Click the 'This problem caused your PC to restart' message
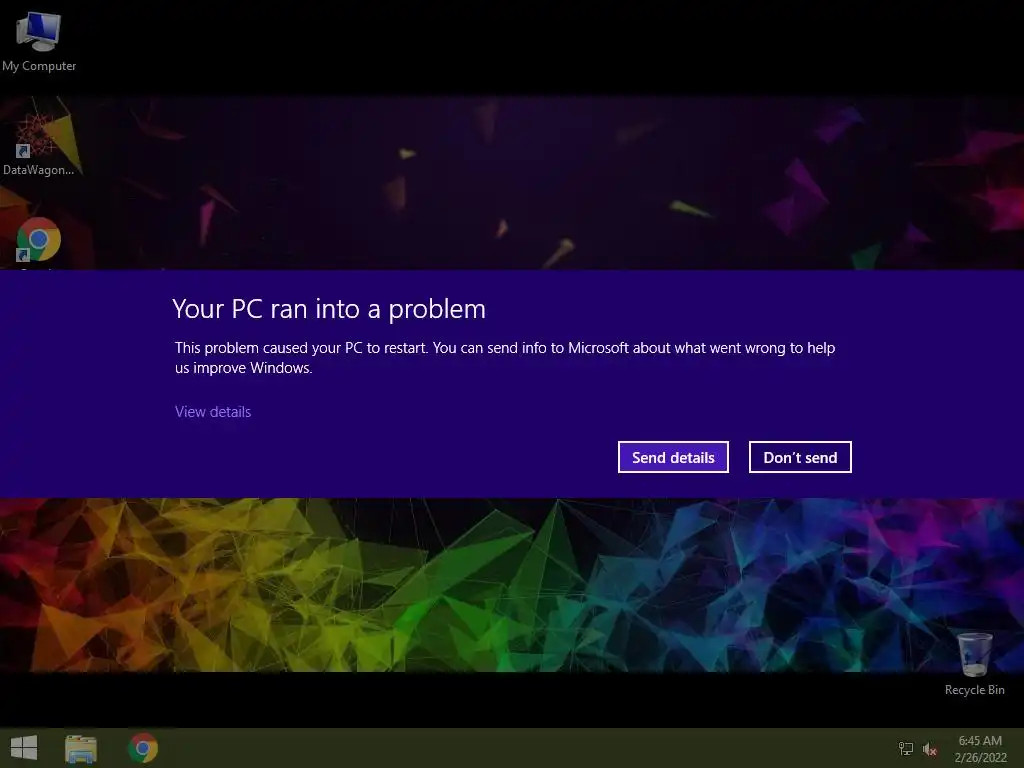Image resolution: width=1024 pixels, height=768 pixels. (x=505, y=357)
